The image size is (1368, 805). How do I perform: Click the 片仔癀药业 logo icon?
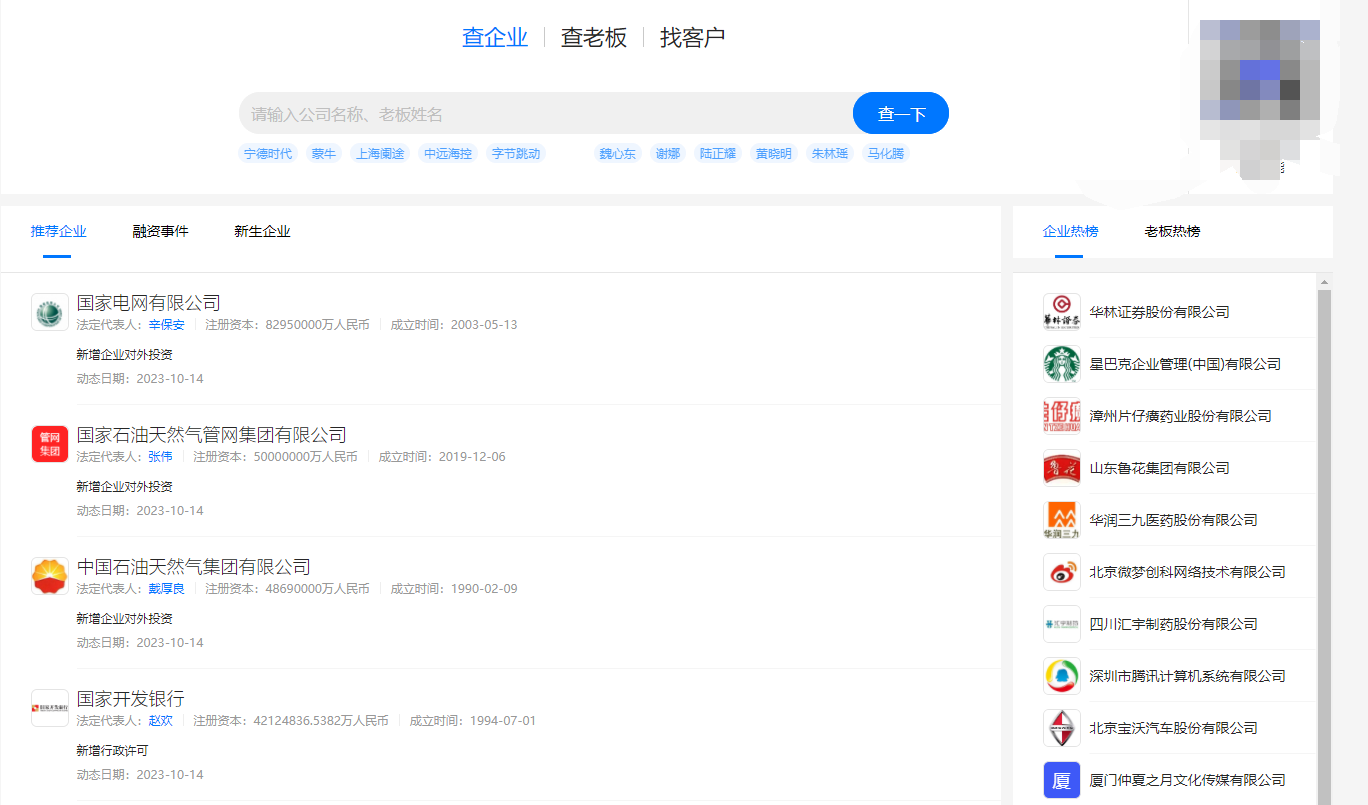point(1062,416)
